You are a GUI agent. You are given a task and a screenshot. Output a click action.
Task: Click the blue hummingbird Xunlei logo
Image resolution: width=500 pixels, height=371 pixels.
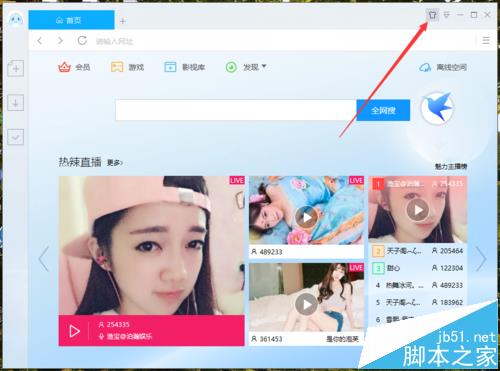(x=437, y=108)
